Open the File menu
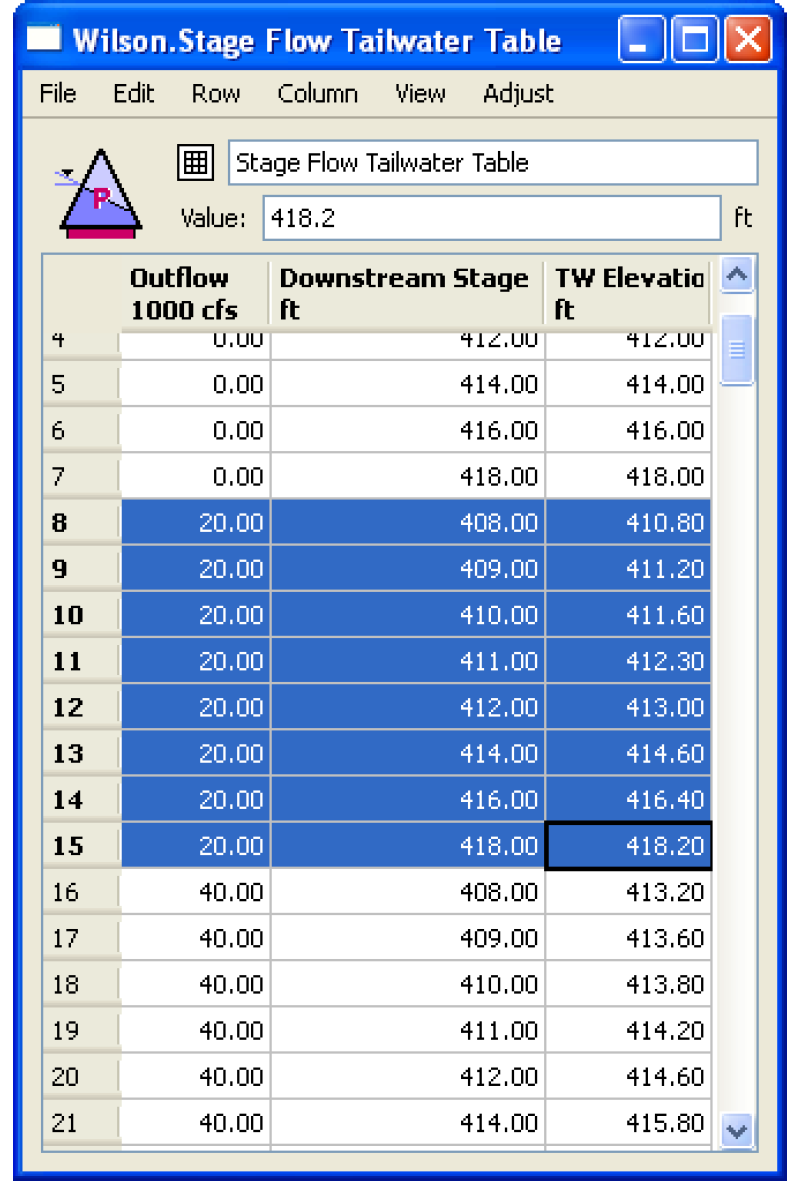Image resolution: width=795 pixels, height=1188 pixels. (57, 94)
